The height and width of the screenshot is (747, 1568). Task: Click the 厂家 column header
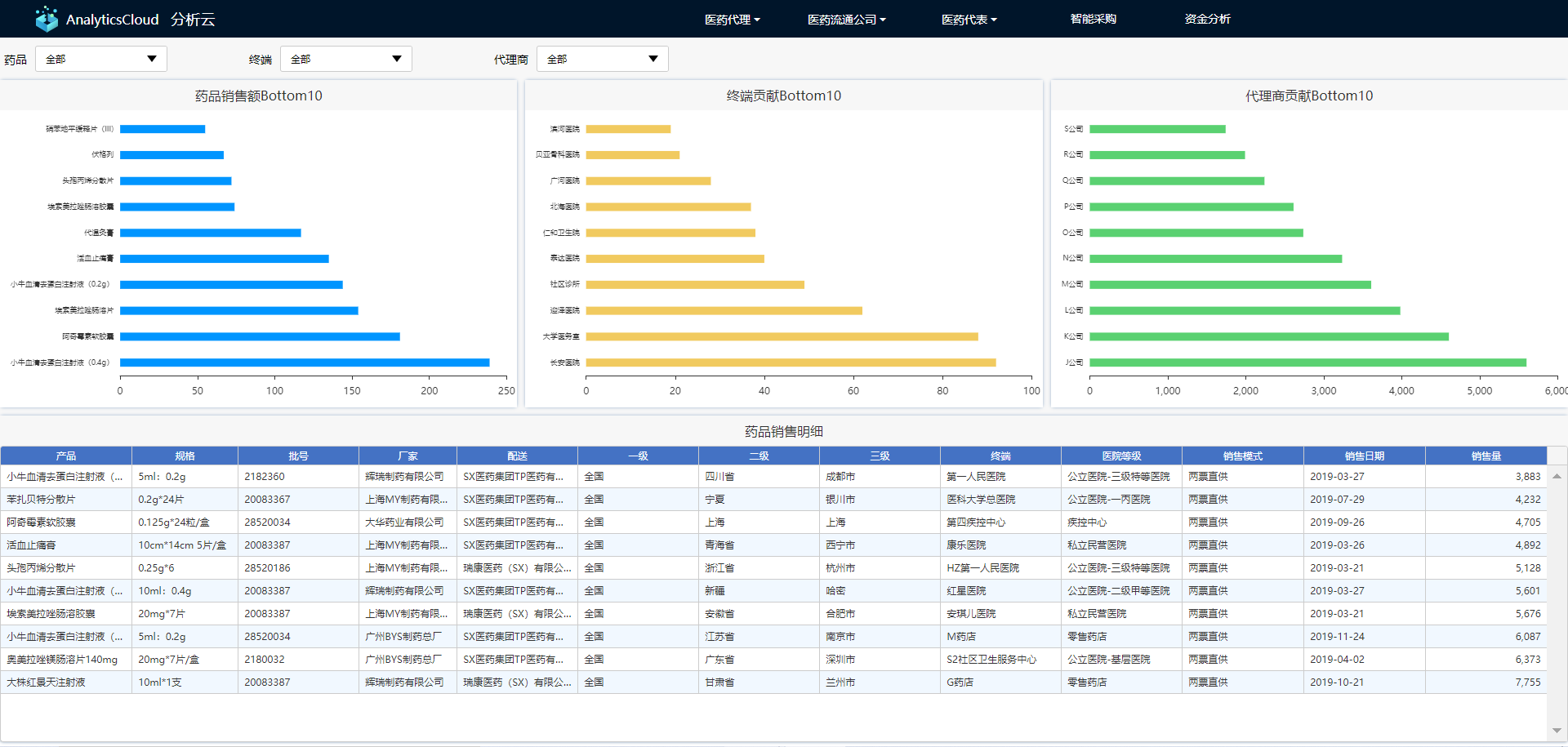pos(408,456)
